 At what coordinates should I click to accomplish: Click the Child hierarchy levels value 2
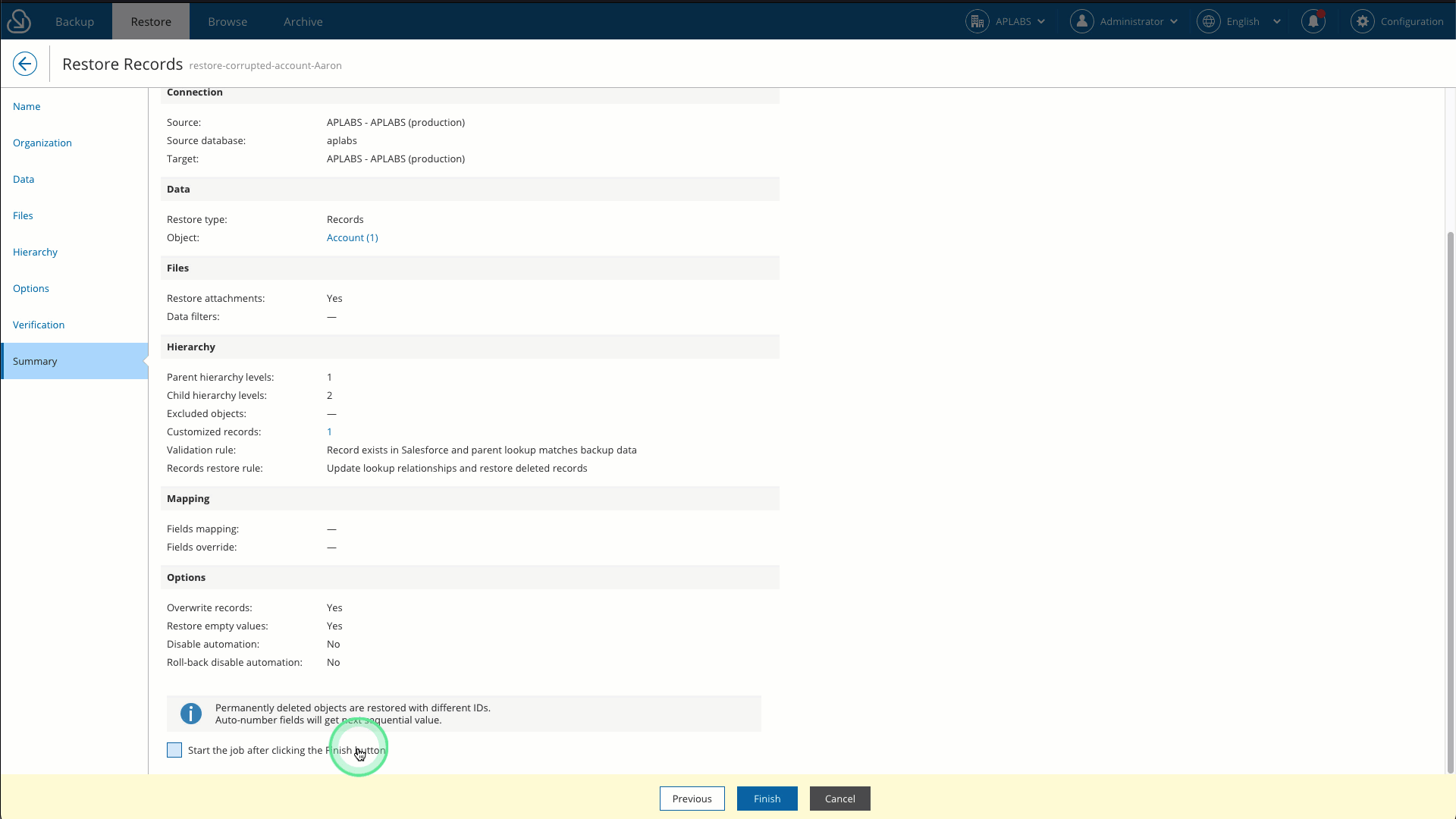pyautogui.click(x=330, y=395)
